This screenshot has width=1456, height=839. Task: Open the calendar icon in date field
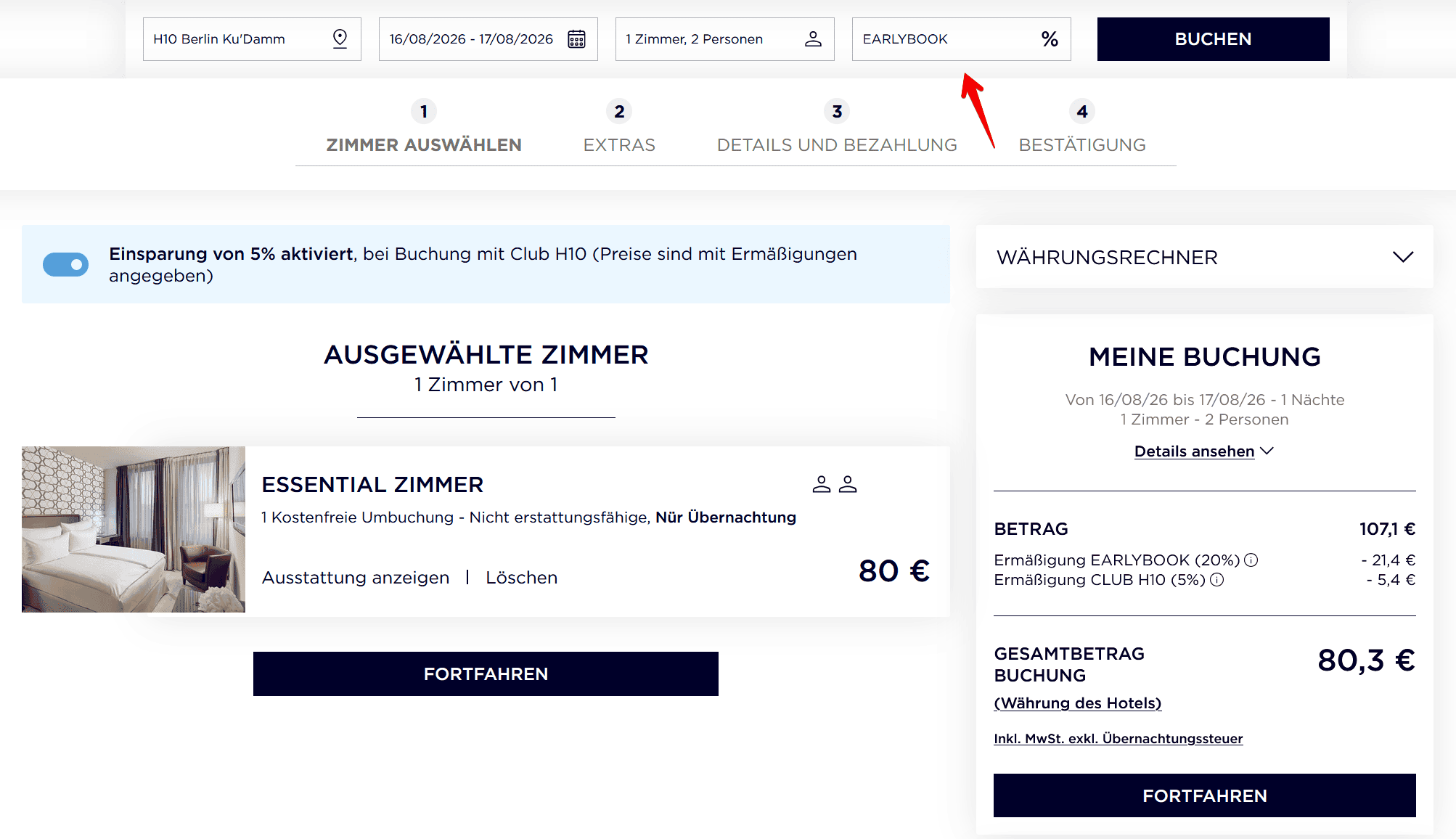pyautogui.click(x=576, y=38)
